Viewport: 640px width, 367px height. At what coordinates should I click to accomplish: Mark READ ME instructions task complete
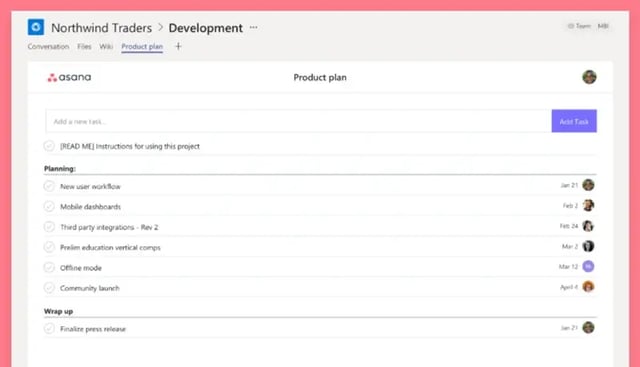(49, 146)
